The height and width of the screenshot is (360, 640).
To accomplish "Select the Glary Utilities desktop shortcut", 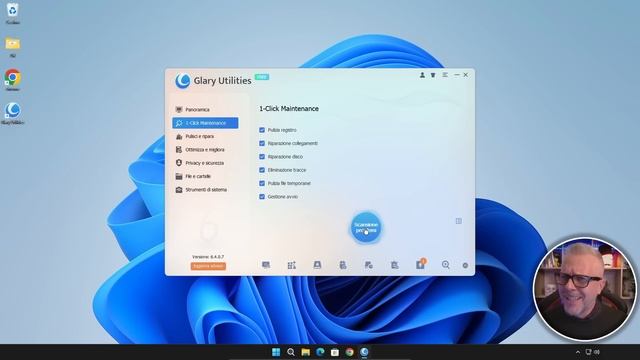I will point(13,113).
